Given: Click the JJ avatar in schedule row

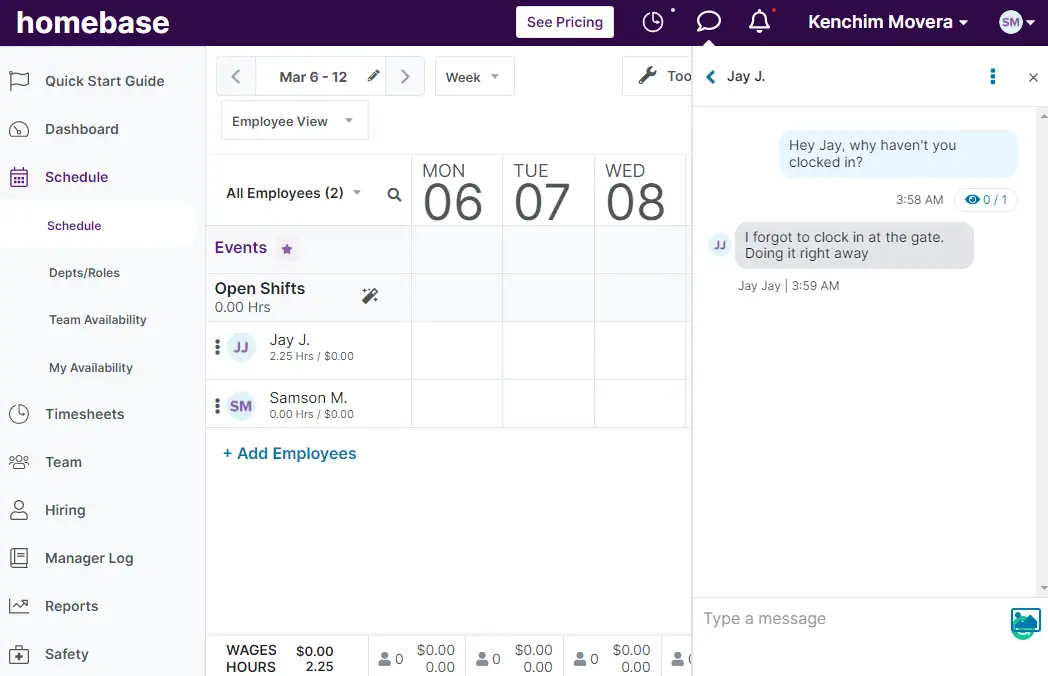Looking at the screenshot, I should pos(241,347).
